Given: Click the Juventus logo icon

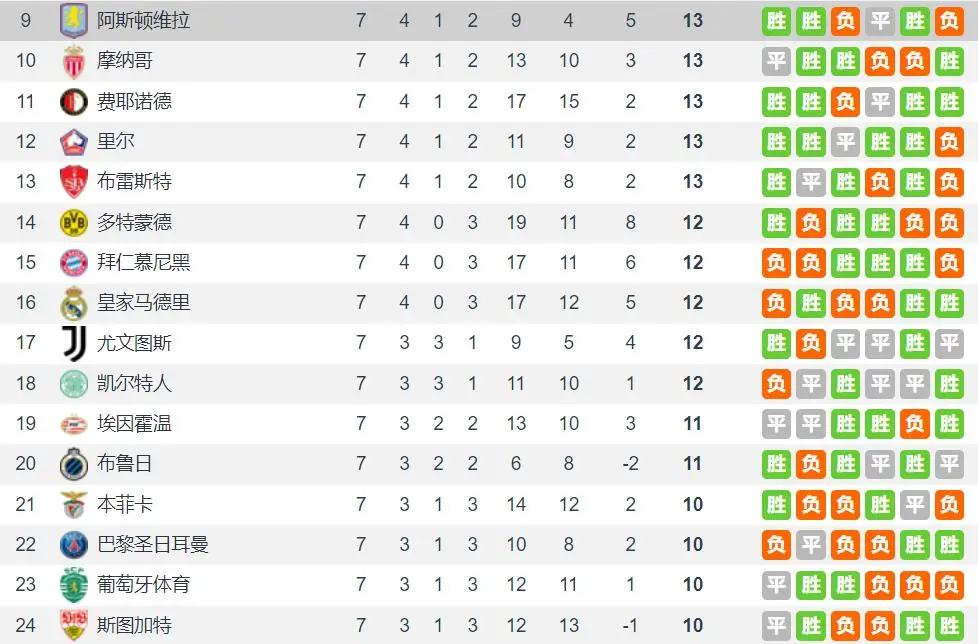Looking at the screenshot, I should click(74, 343).
